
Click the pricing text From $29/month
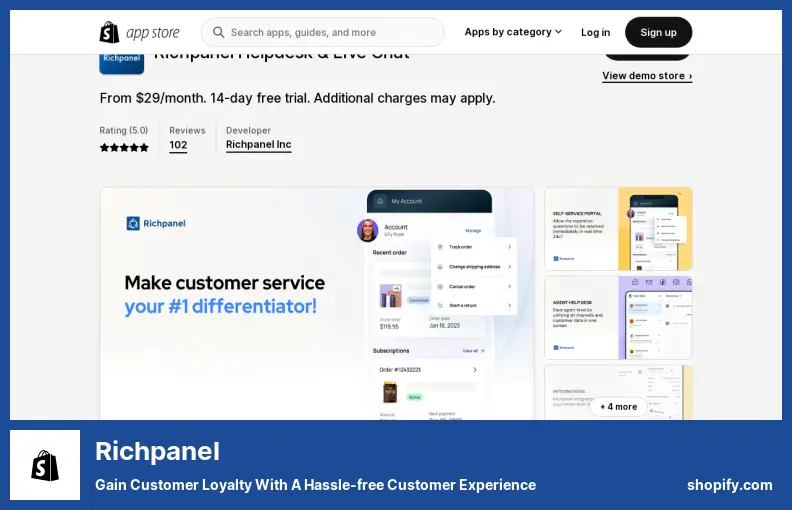(x=297, y=98)
